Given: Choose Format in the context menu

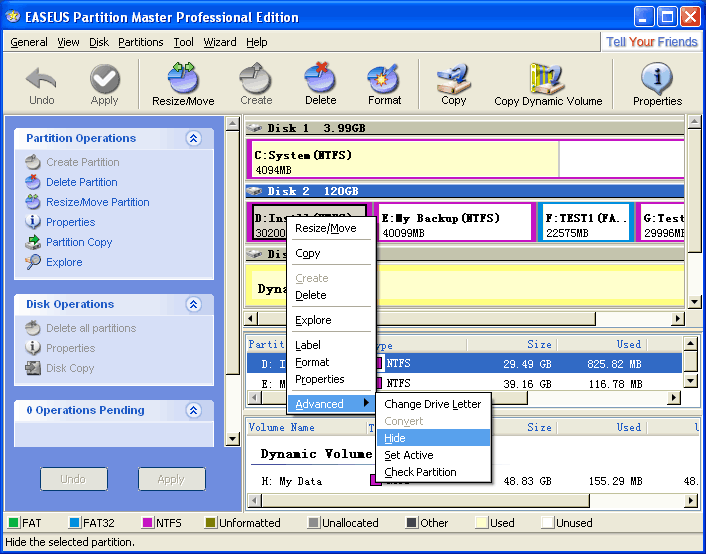Looking at the screenshot, I should (331, 362).
